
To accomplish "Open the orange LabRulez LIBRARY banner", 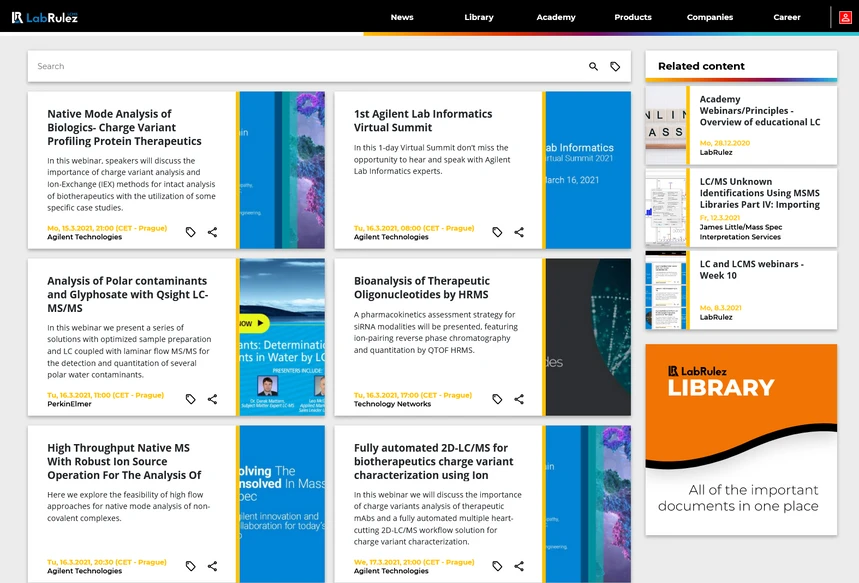I will click(741, 439).
